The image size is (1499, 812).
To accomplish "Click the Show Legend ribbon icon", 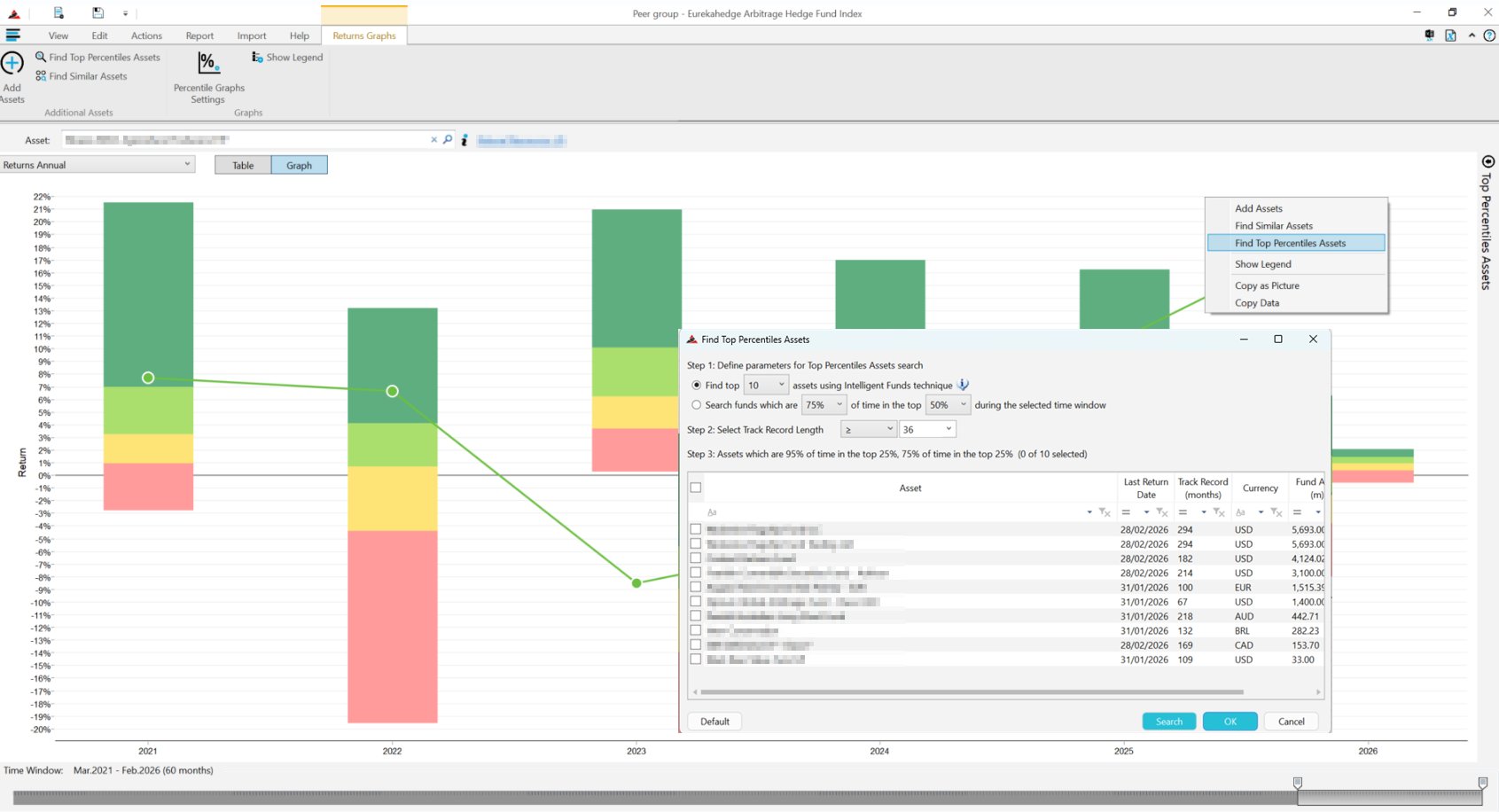I will (x=257, y=58).
